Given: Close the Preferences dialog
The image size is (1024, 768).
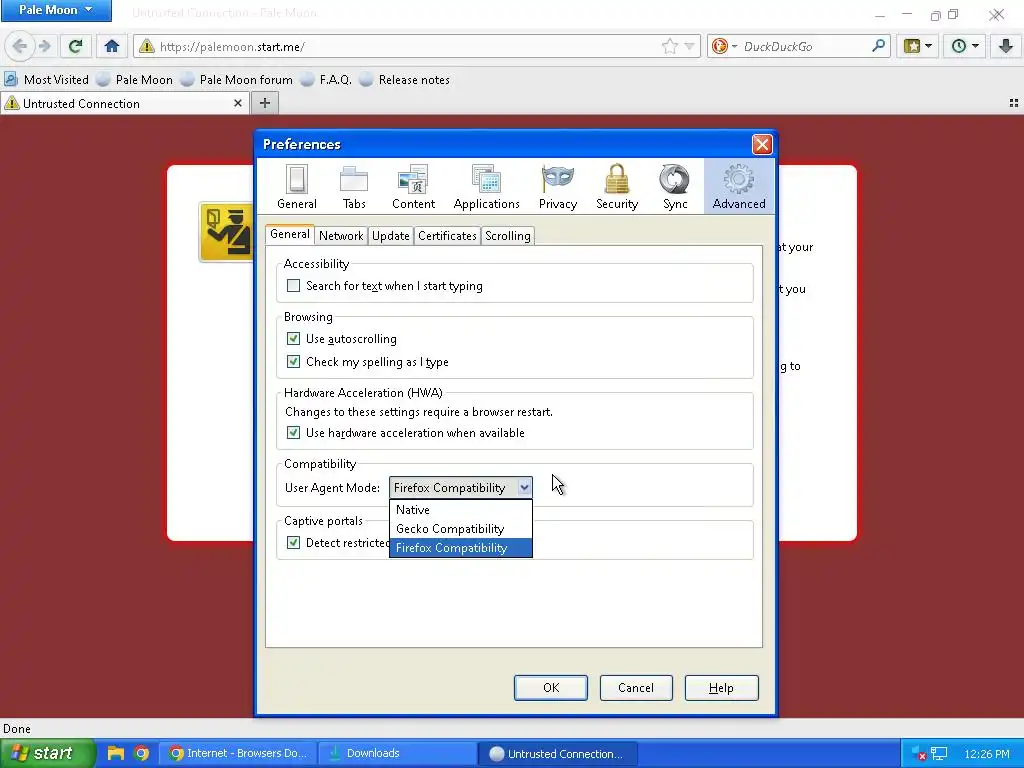Looking at the screenshot, I should pos(761,144).
